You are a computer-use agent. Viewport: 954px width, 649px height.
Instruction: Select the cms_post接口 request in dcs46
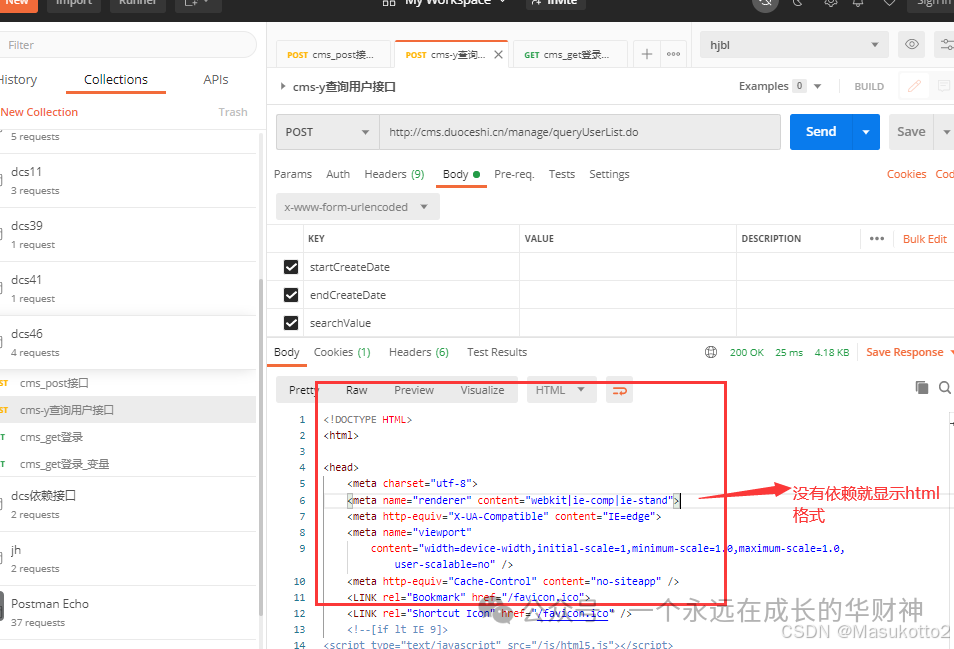tap(128, 383)
